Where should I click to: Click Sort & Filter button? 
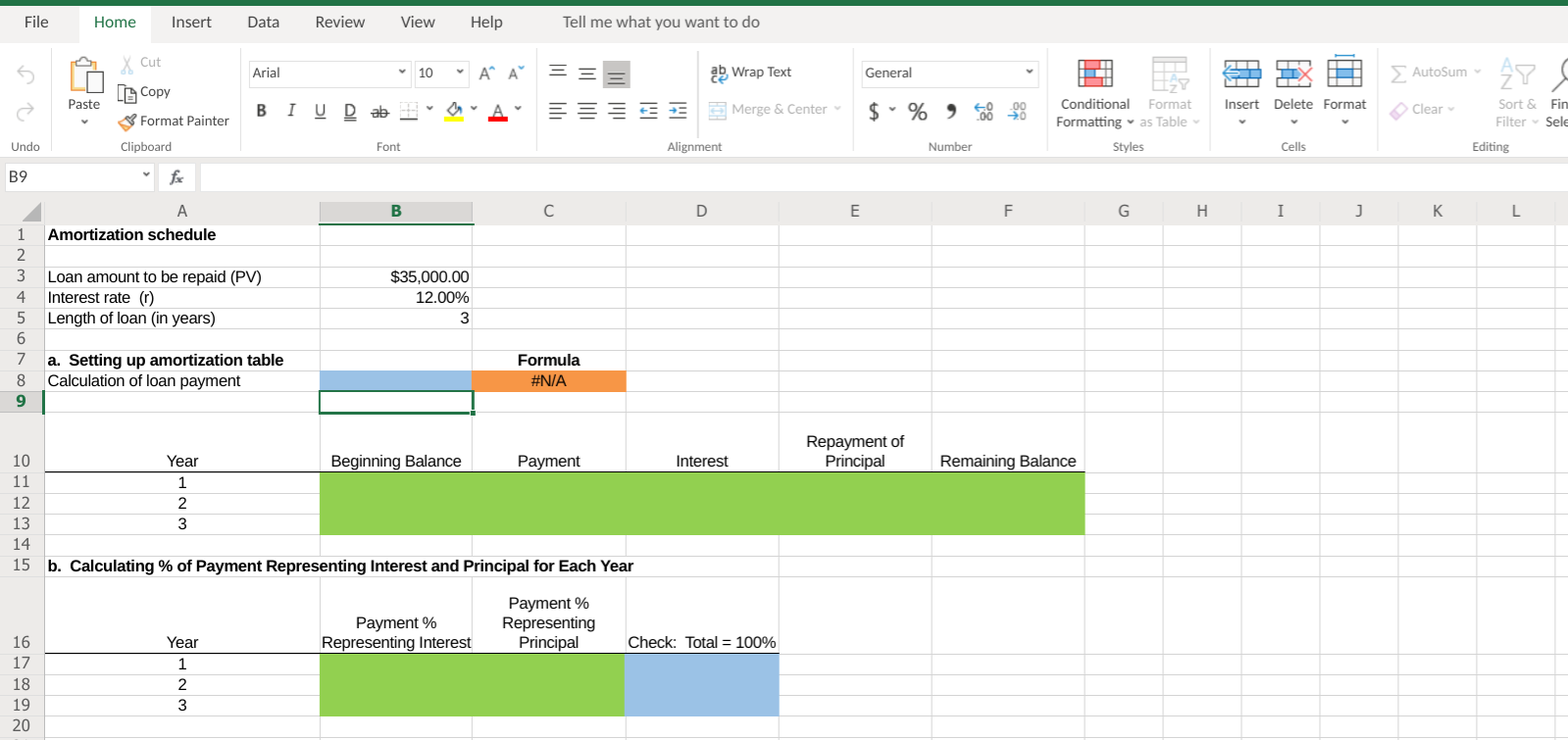click(1517, 93)
